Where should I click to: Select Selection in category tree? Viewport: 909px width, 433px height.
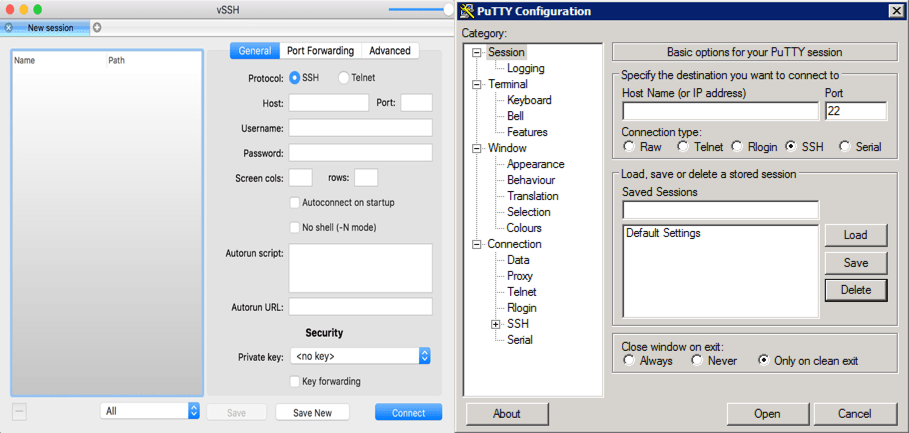coord(529,212)
